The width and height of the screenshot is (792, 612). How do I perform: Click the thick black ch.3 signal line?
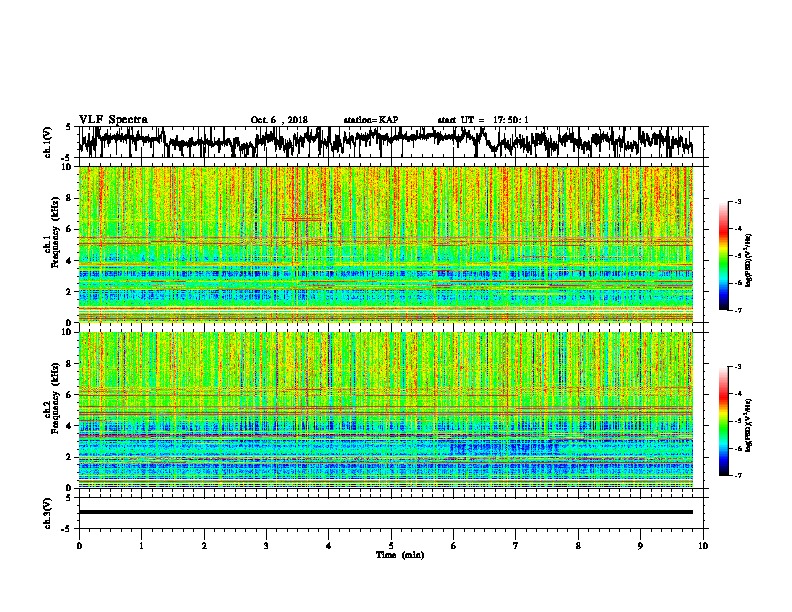386,512
